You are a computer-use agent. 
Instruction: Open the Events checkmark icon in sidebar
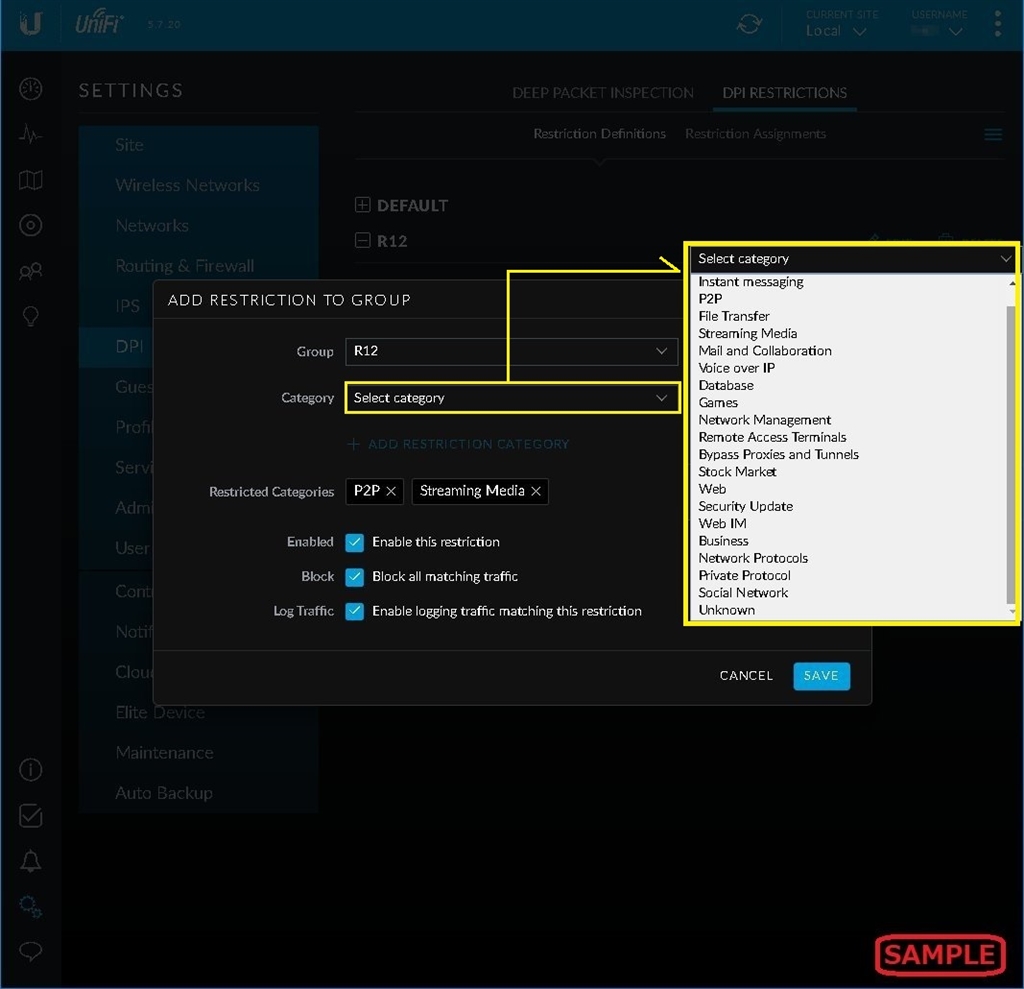31,815
